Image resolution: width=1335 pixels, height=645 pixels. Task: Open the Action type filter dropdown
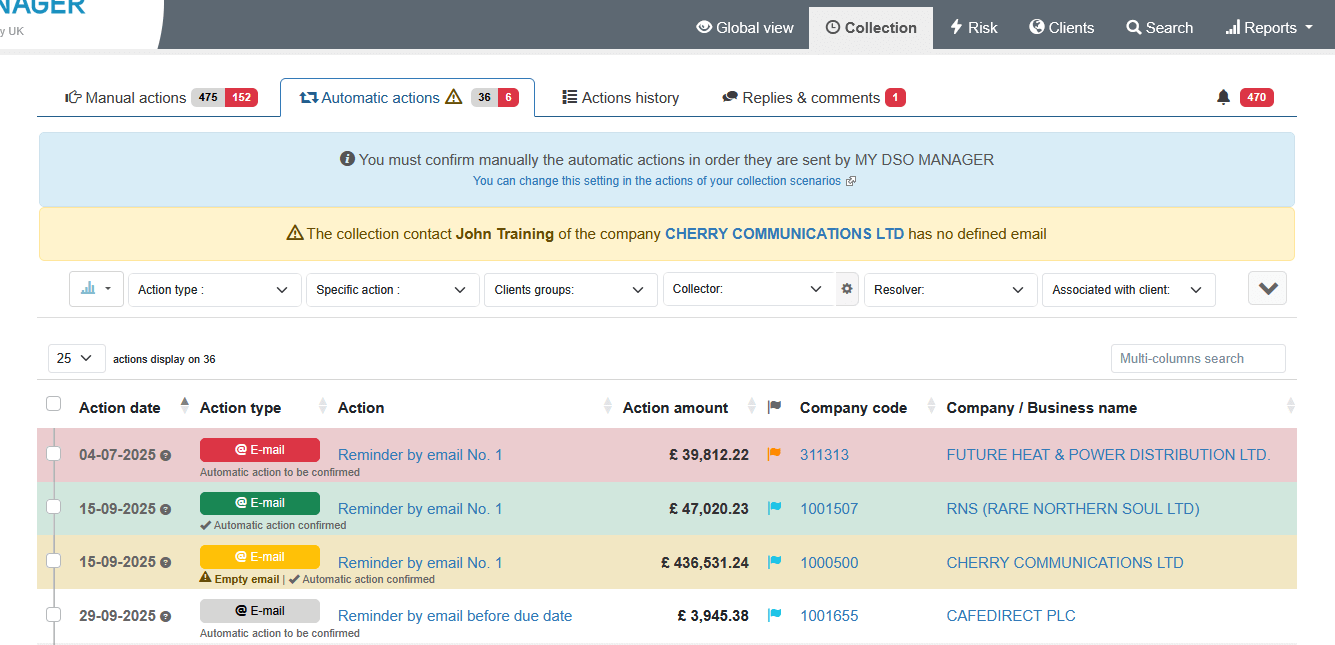point(214,290)
